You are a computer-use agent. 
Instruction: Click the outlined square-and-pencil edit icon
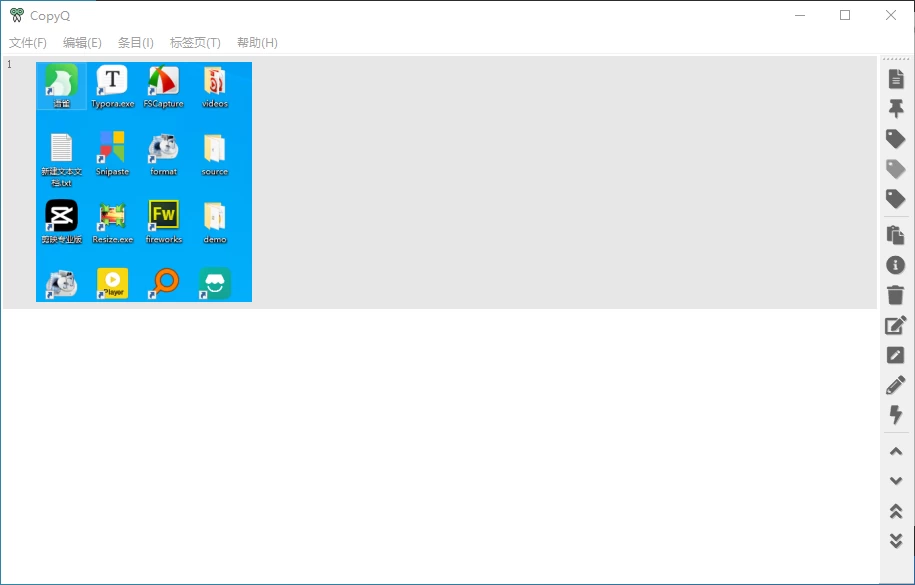pyautogui.click(x=896, y=325)
